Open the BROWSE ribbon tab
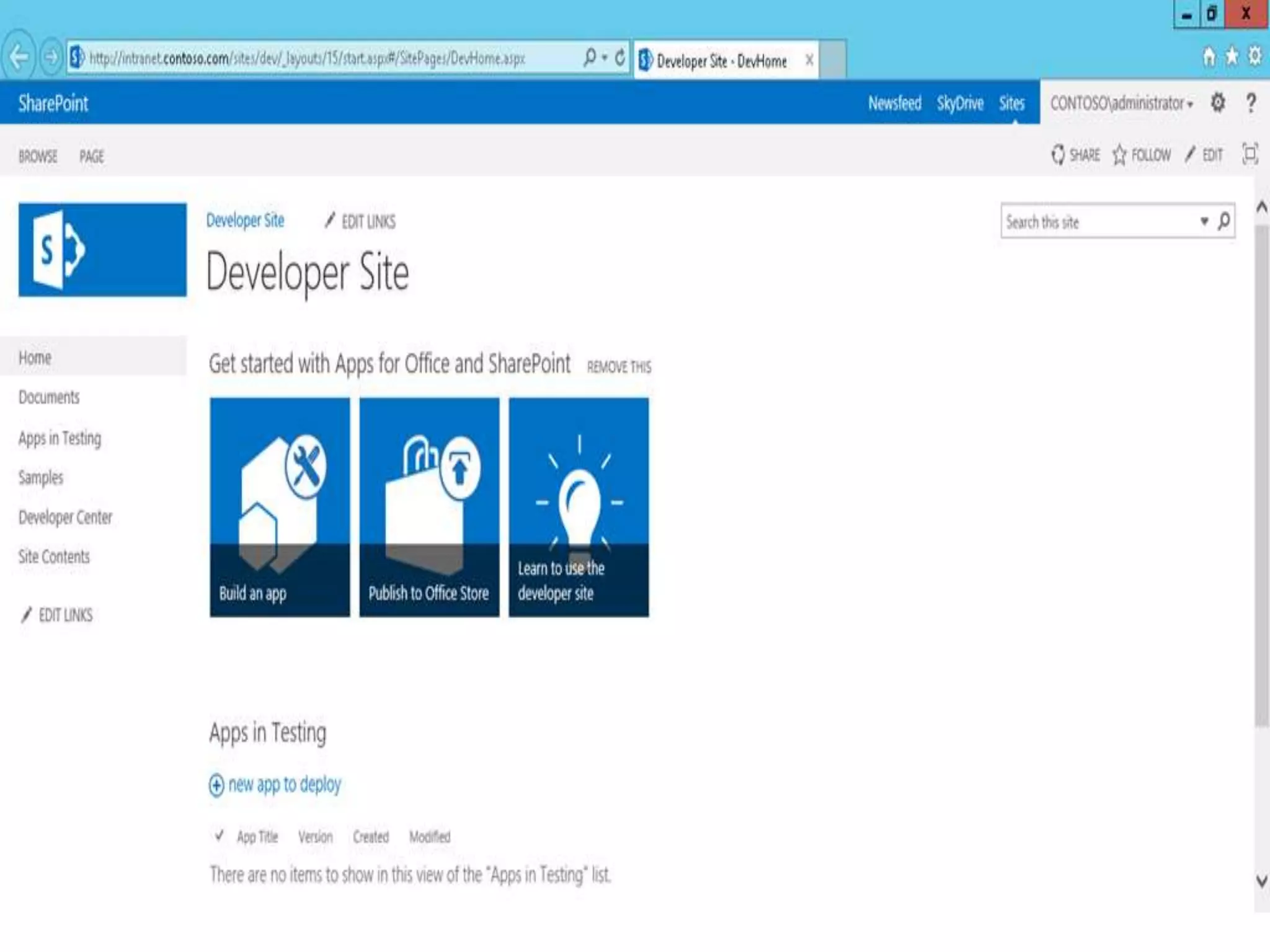 [x=38, y=156]
